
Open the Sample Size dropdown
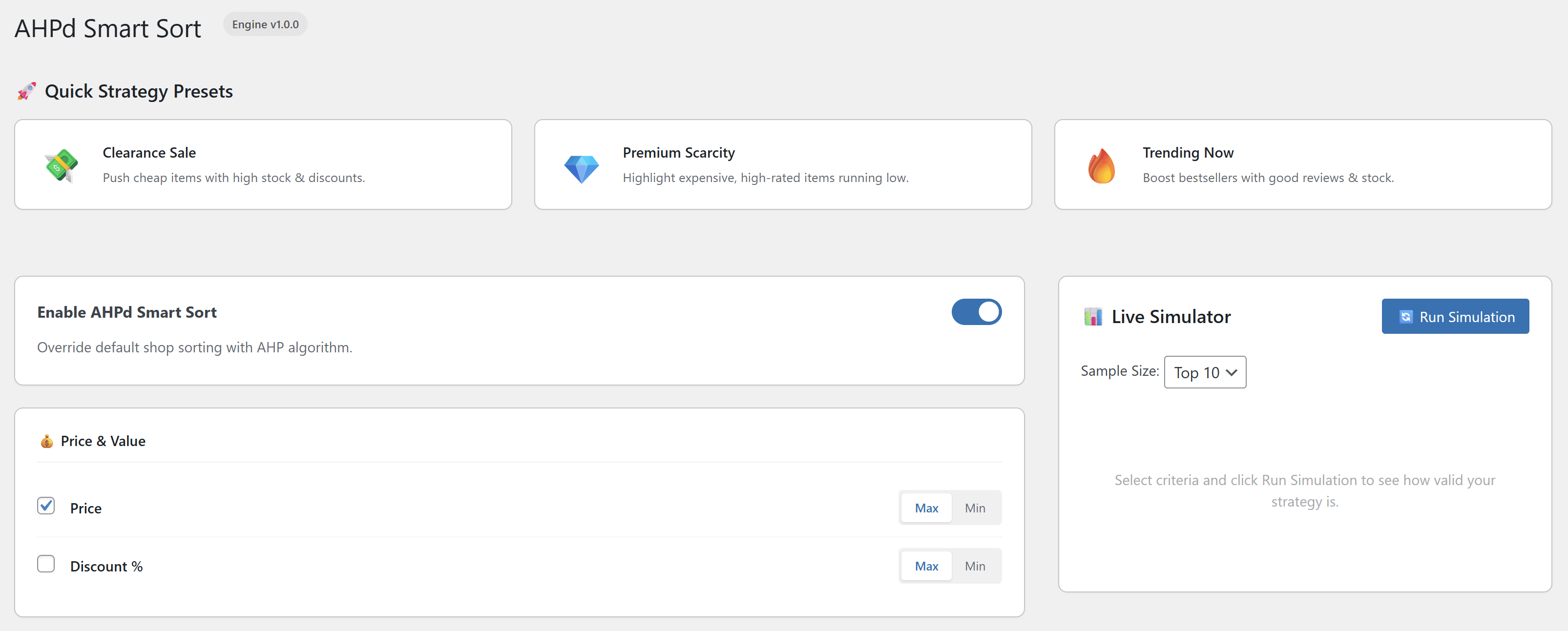click(1204, 372)
